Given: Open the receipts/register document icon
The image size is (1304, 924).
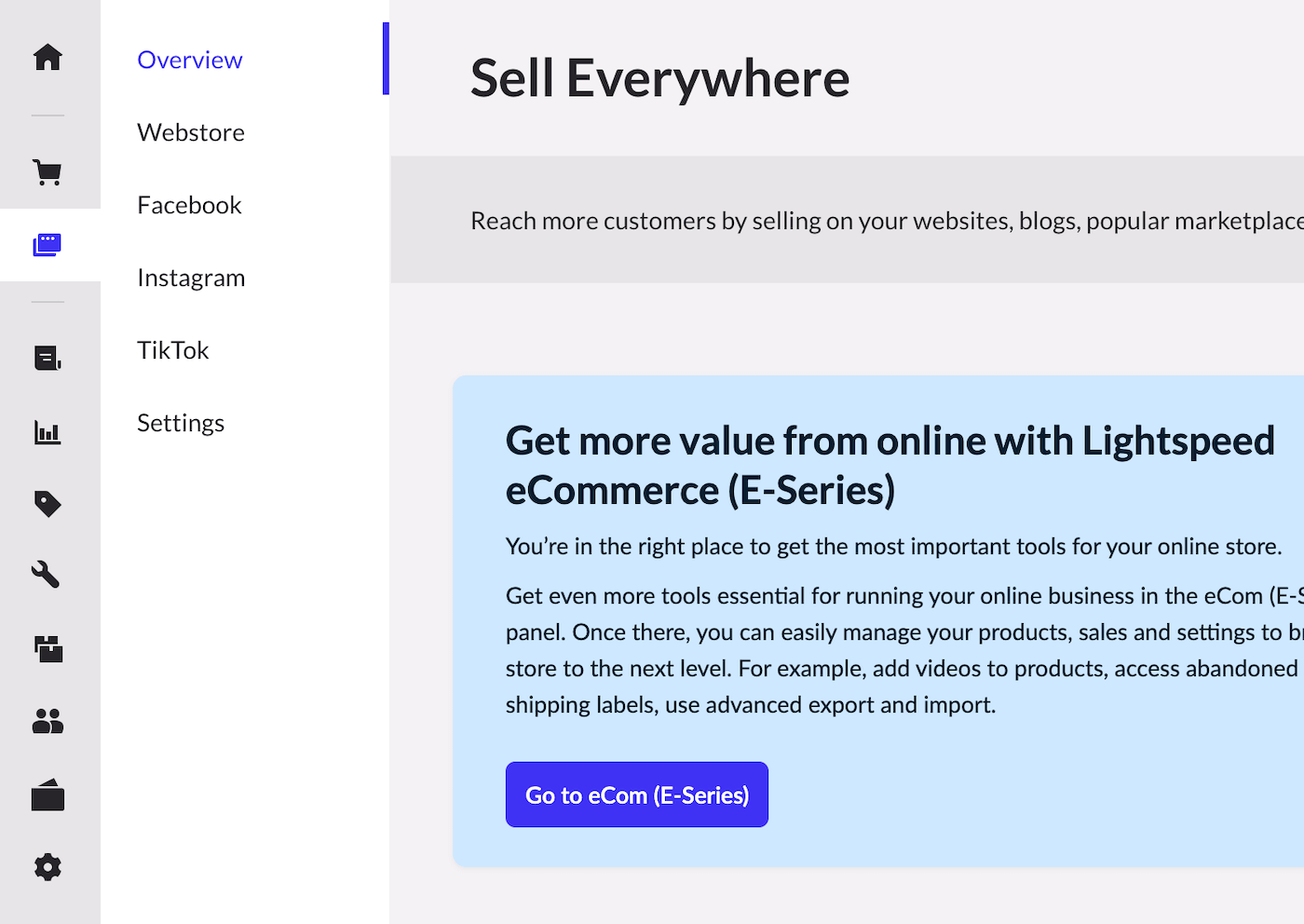Looking at the screenshot, I should click(x=48, y=358).
